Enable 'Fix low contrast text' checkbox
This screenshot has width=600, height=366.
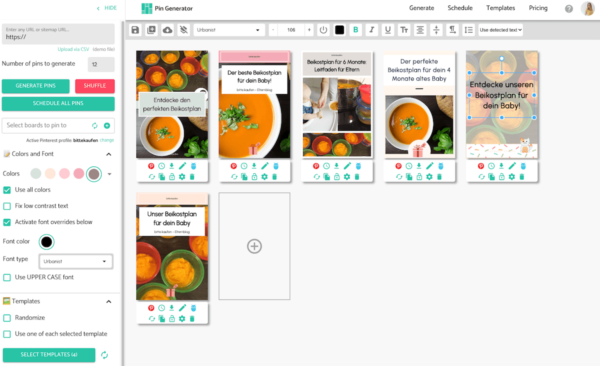point(7,206)
